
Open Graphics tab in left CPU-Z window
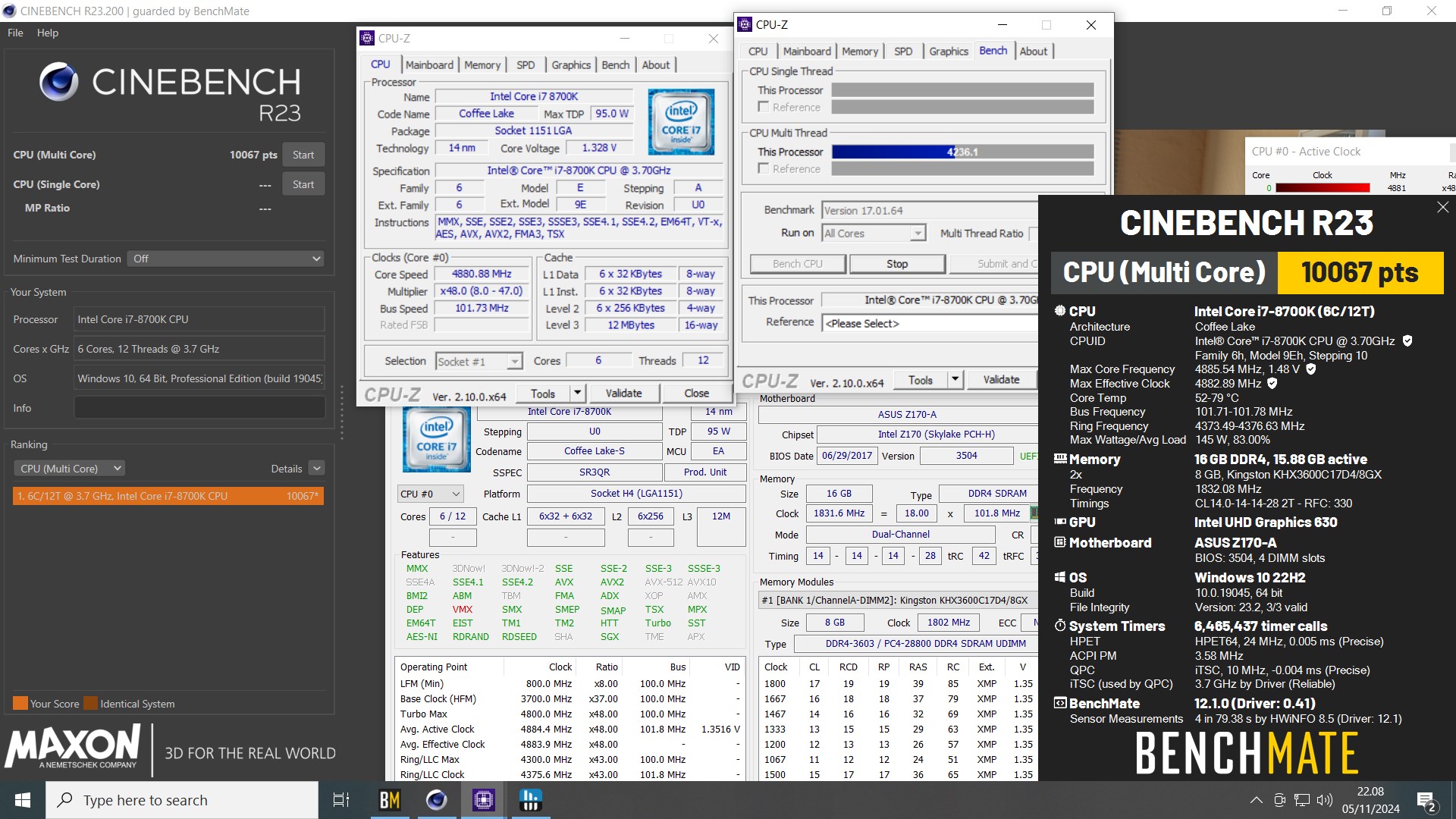[571, 65]
